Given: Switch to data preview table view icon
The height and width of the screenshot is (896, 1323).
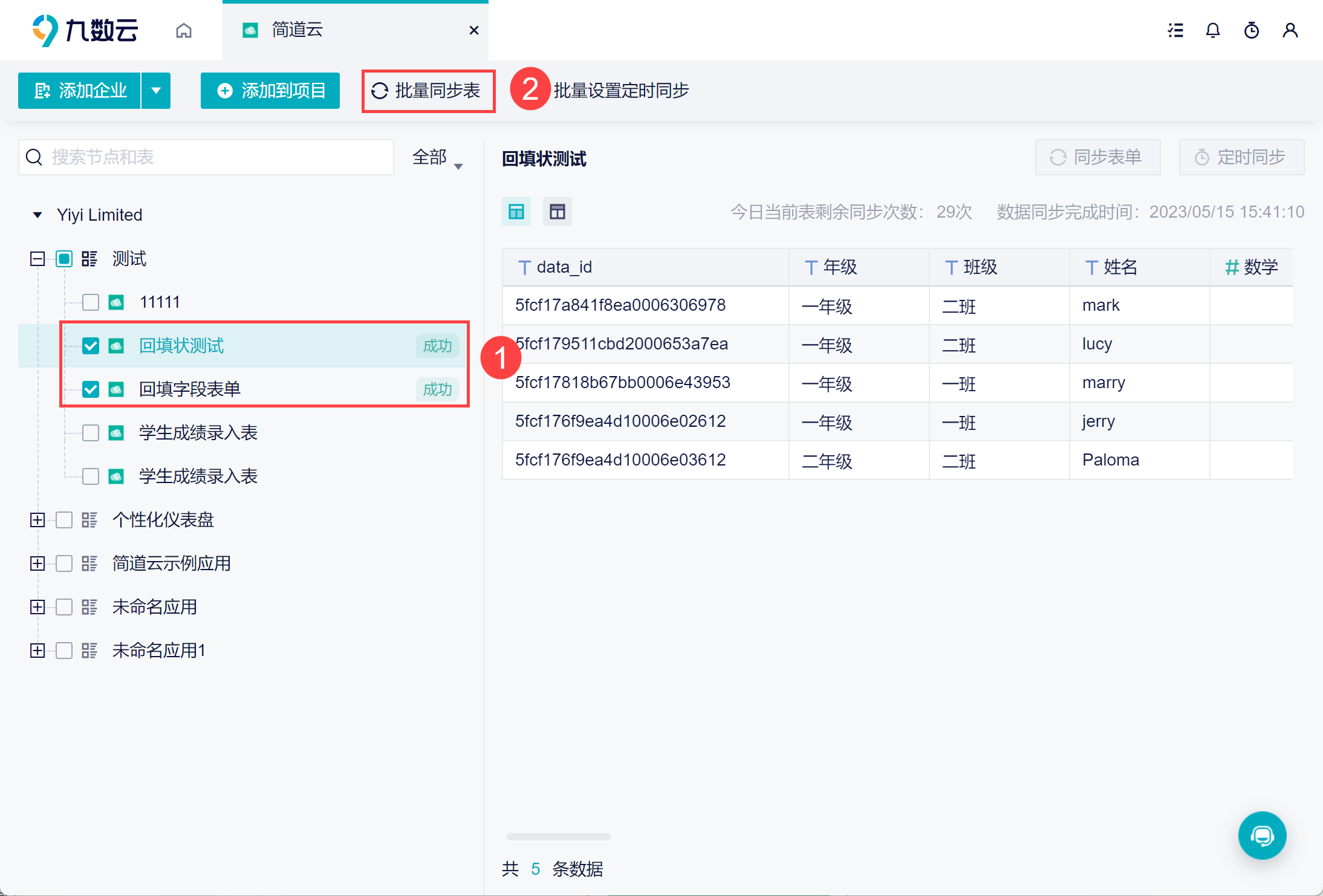Looking at the screenshot, I should (516, 212).
